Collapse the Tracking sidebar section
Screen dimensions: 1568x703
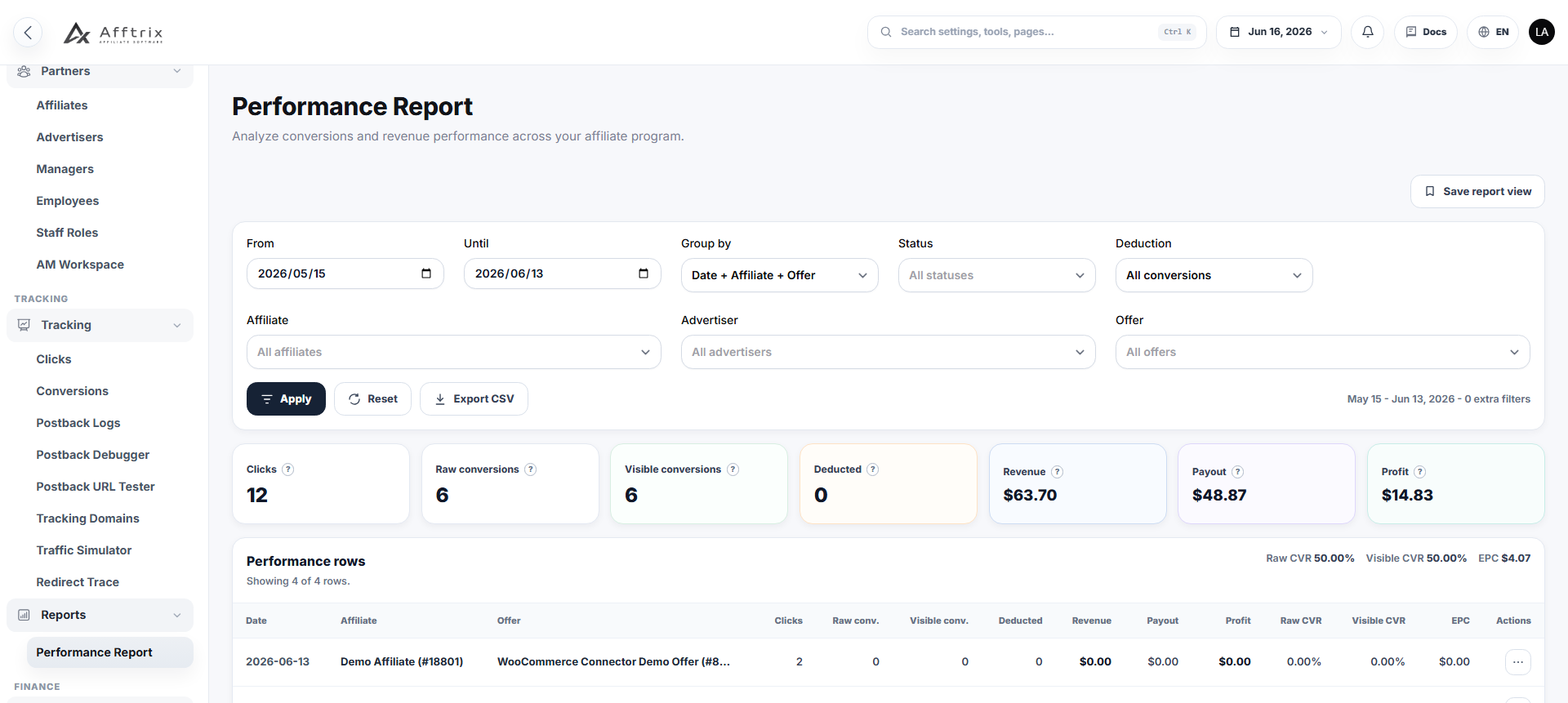100,325
